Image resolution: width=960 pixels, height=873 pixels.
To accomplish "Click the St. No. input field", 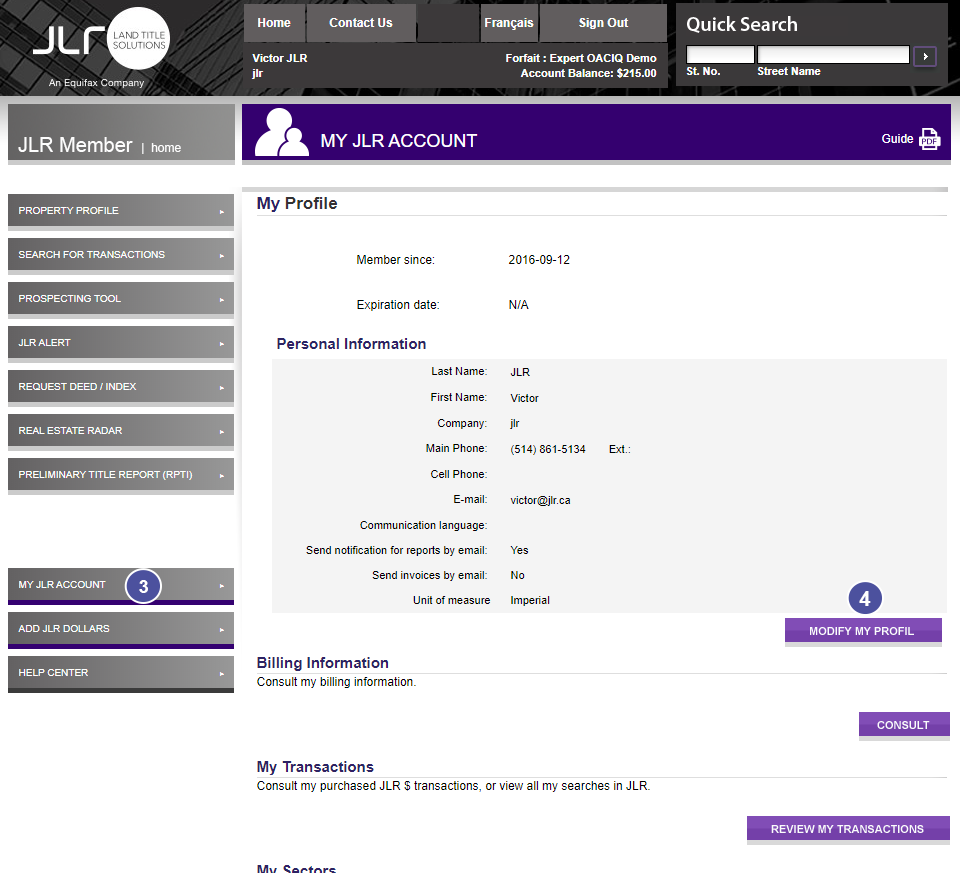I will pos(720,55).
